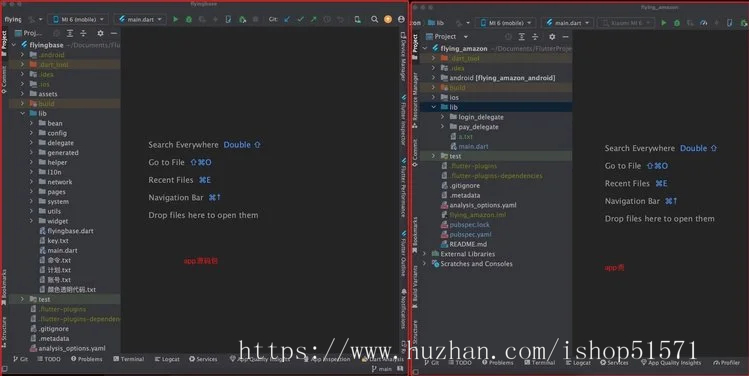Click the profiler gauge icon in flying_amazon toolbar
This screenshot has height=376, width=749.
pos(703,23)
